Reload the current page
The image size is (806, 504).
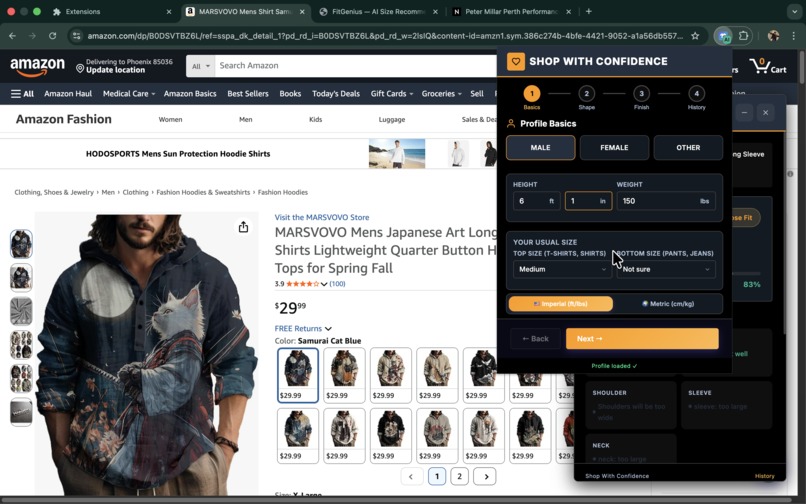click(52, 35)
